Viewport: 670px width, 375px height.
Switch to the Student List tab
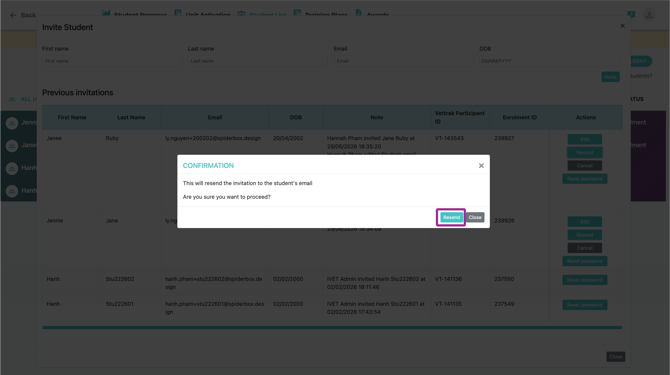(x=267, y=15)
